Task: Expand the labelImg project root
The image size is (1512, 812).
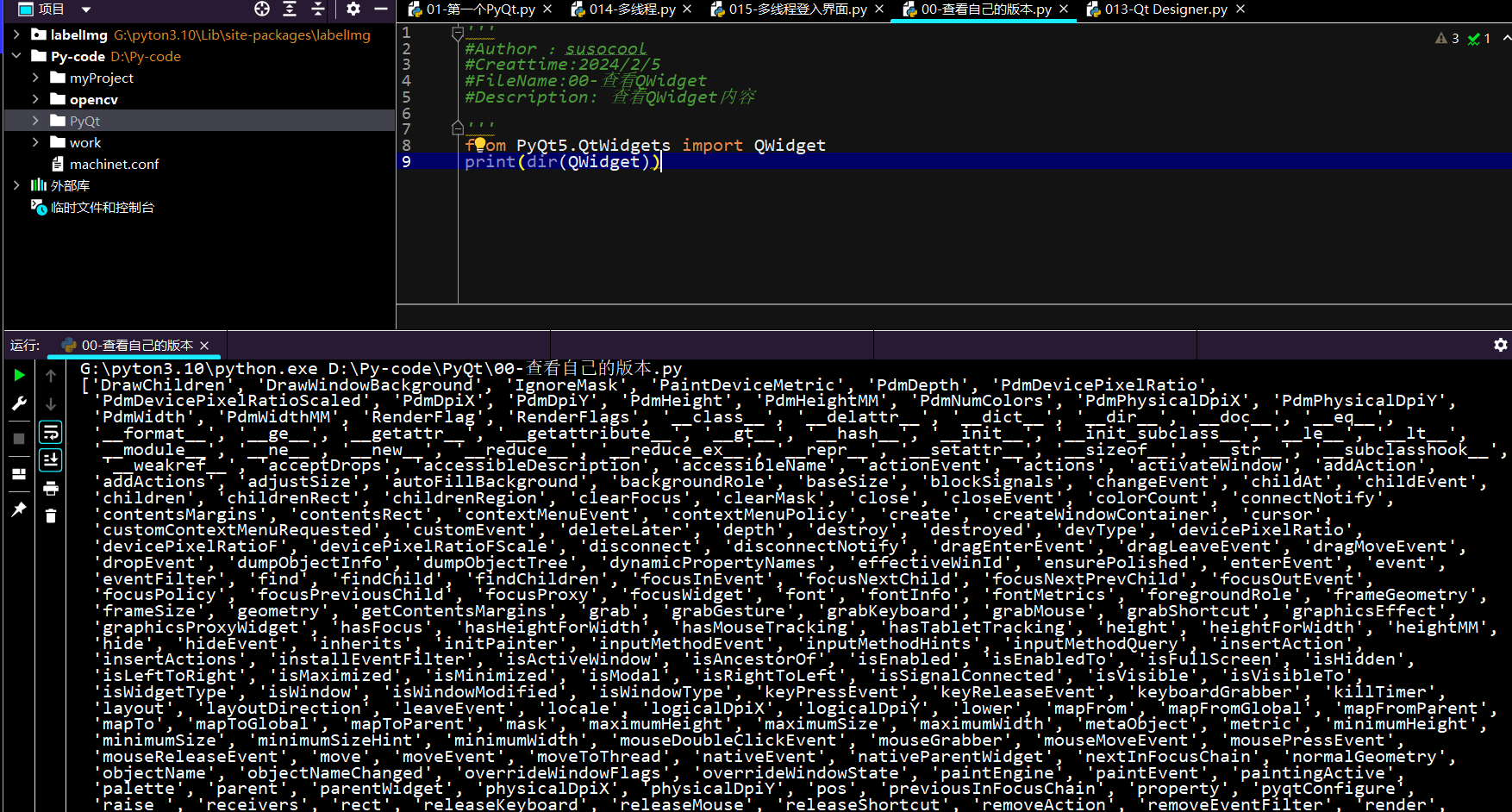Action: [x=16, y=34]
